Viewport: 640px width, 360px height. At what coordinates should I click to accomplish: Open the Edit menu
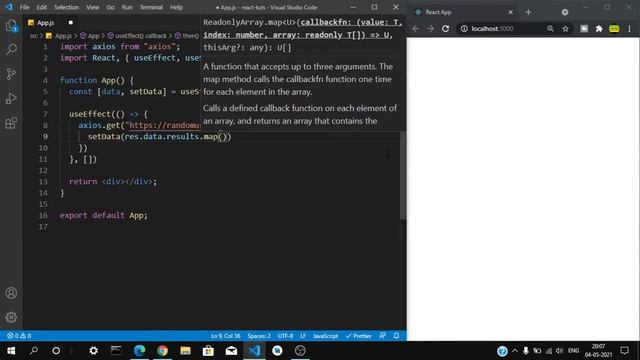42,7
